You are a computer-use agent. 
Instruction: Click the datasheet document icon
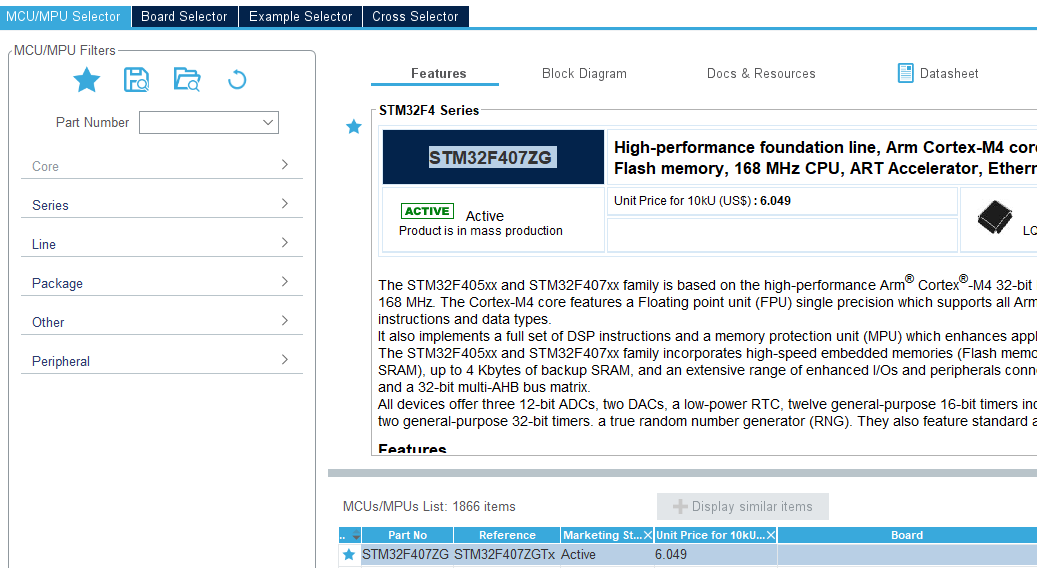tap(905, 73)
